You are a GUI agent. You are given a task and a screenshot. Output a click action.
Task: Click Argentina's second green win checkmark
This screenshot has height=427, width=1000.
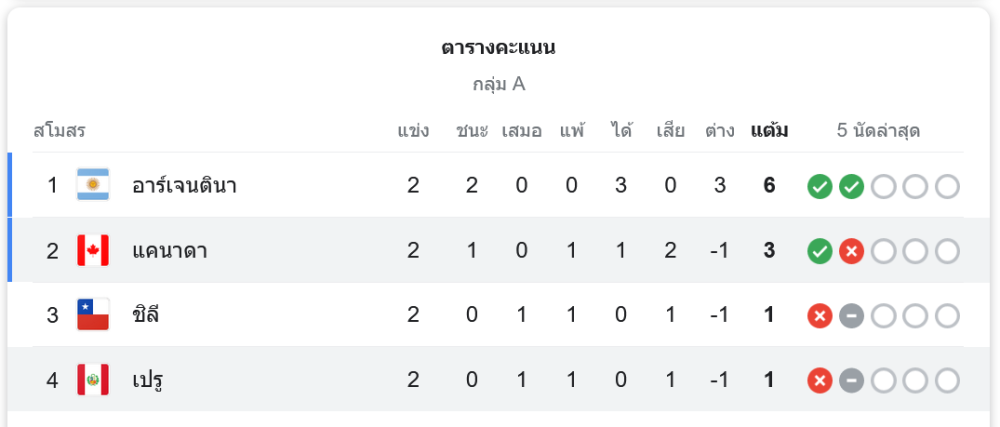(x=851, y=186)
